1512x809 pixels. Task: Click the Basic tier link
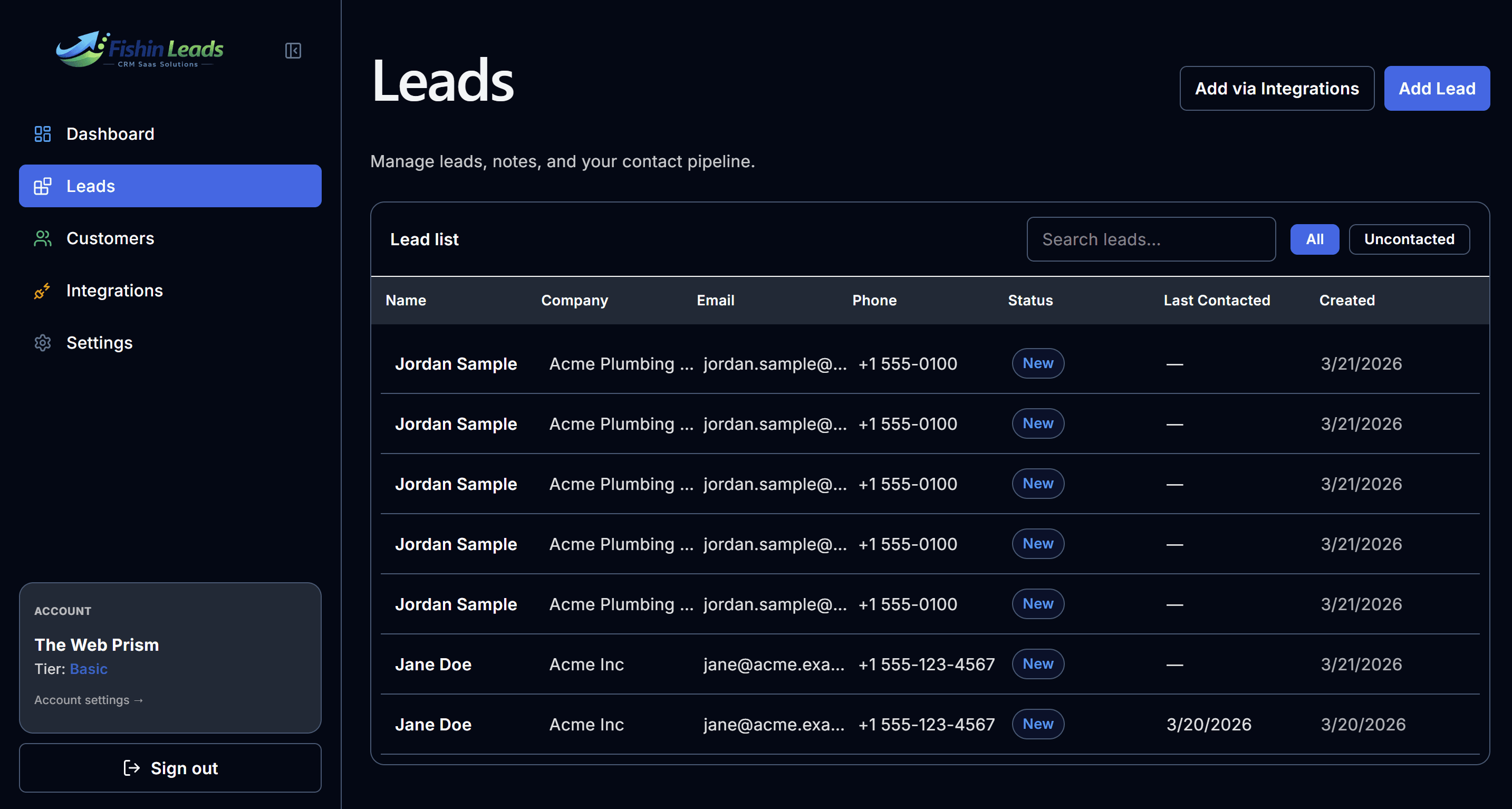click(x=89, y=669)
